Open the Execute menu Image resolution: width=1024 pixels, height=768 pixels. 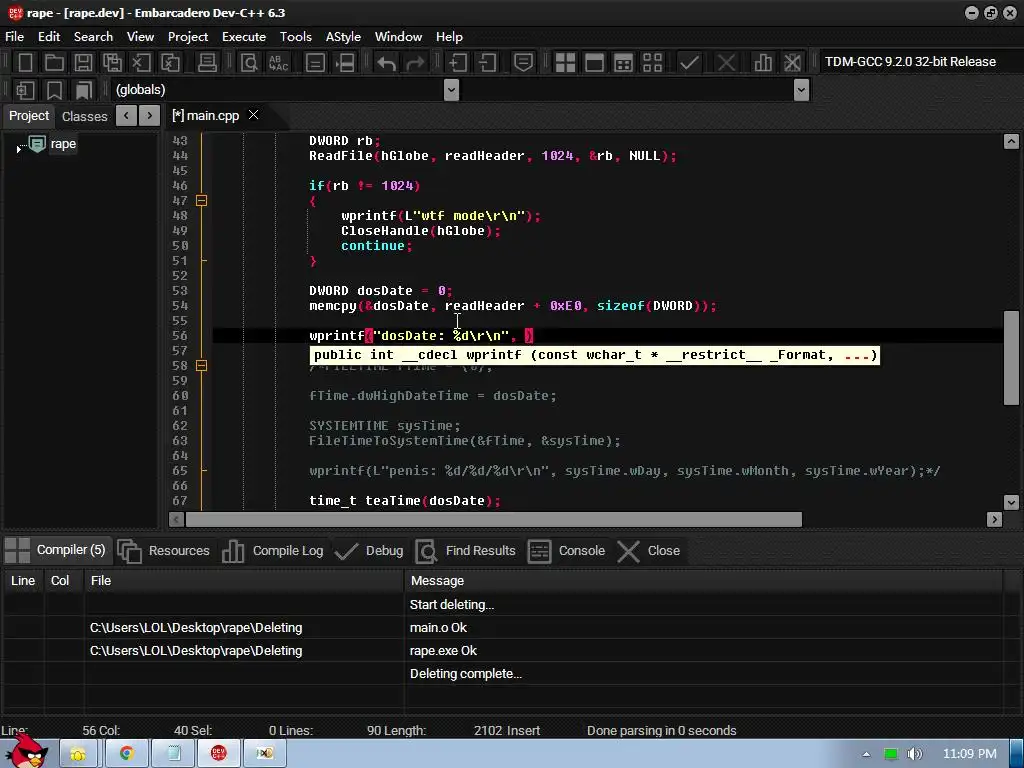(x=244, y=37)
